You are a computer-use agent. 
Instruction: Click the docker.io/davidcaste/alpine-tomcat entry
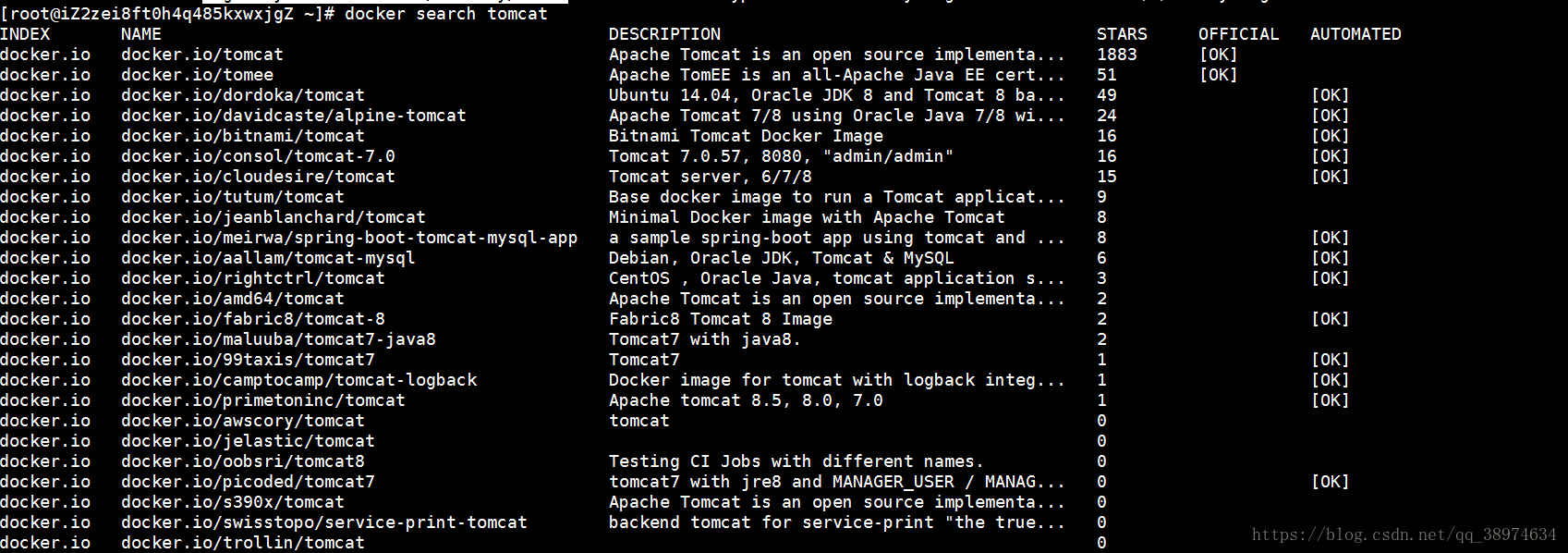pyautogui.click(x=293, y=116)
